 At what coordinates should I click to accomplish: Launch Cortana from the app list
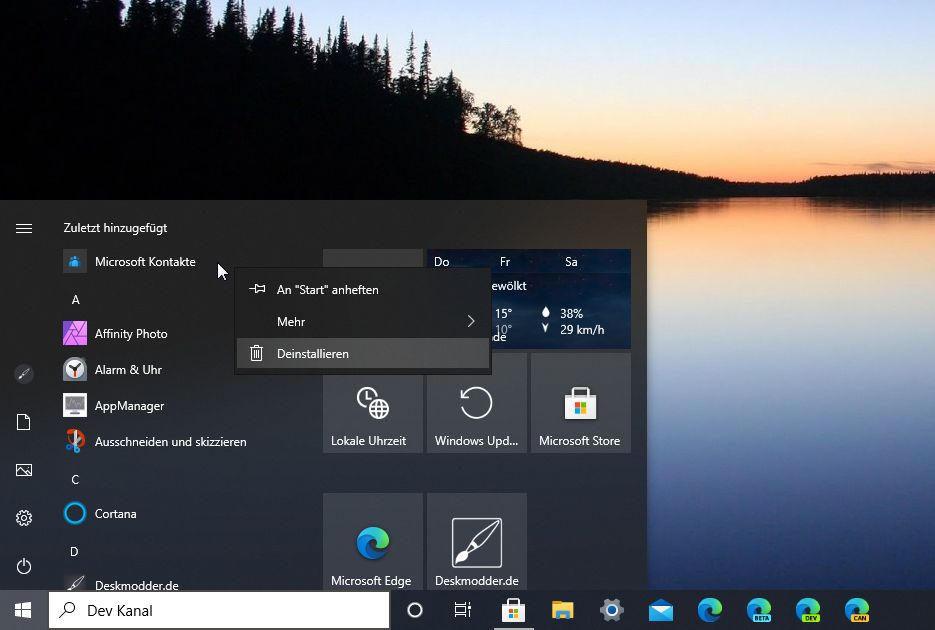[100, 514]
